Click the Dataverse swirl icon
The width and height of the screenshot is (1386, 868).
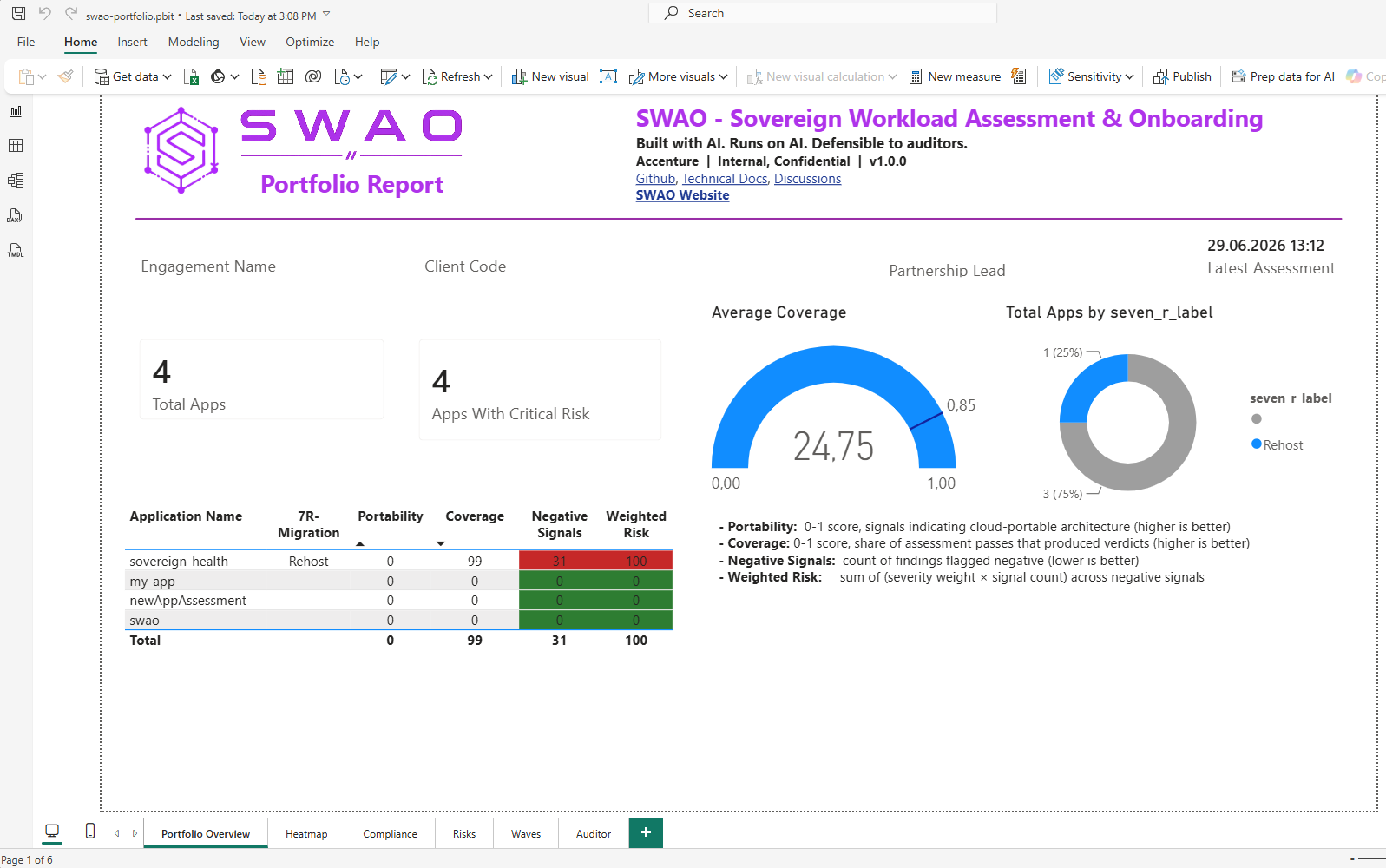pyautogui.click(x=313, y=76)
